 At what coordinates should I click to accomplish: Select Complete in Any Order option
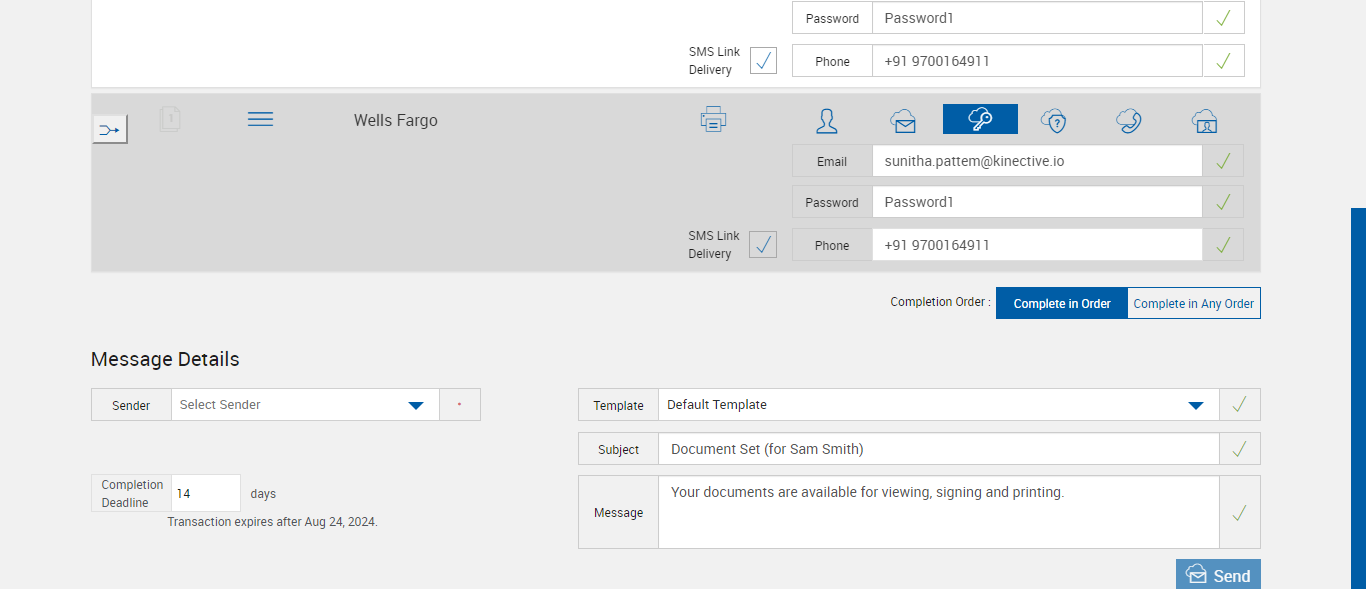click(1193, 303)
